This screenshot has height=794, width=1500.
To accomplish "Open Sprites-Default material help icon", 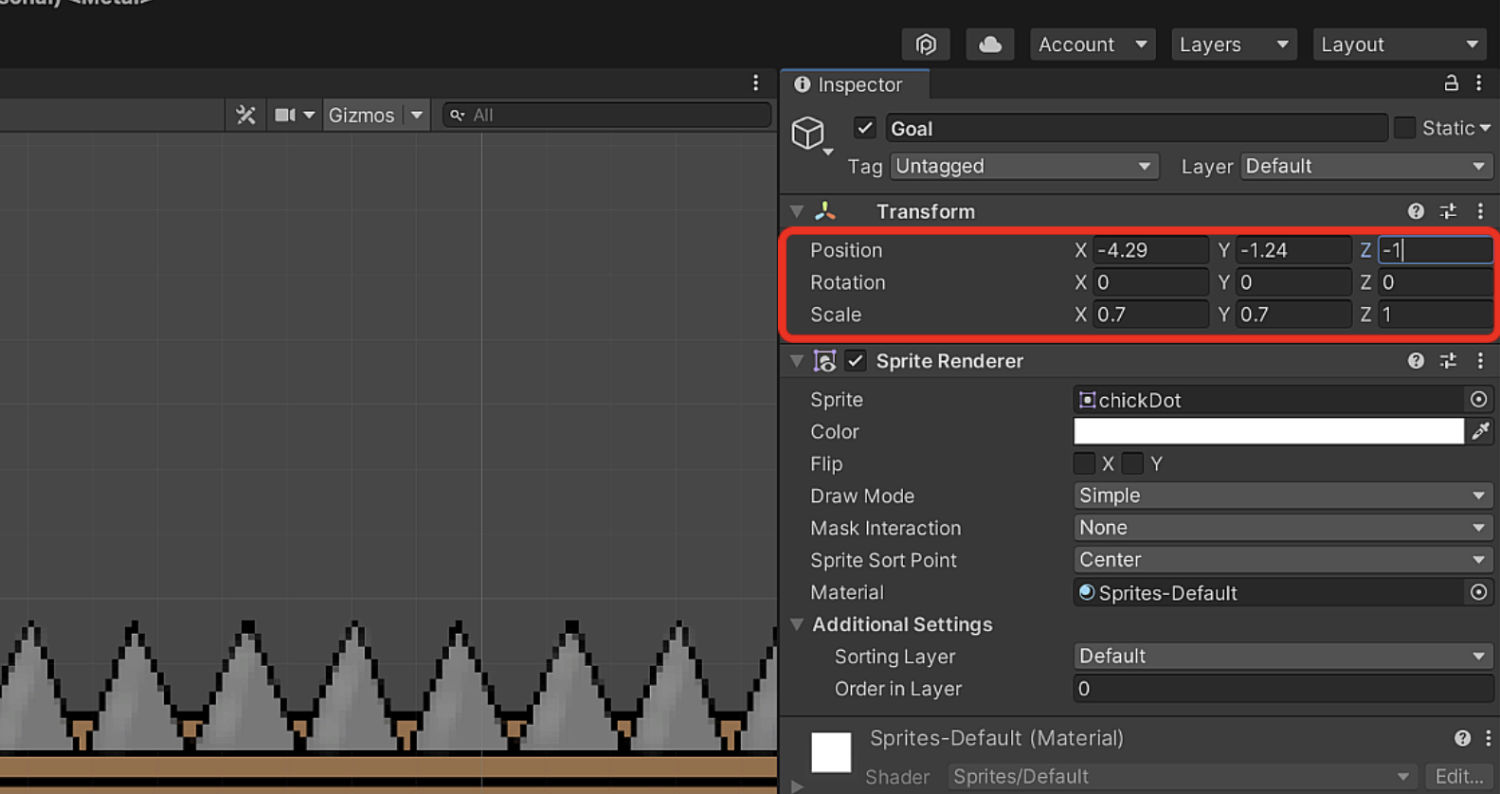I will 1462,738.
